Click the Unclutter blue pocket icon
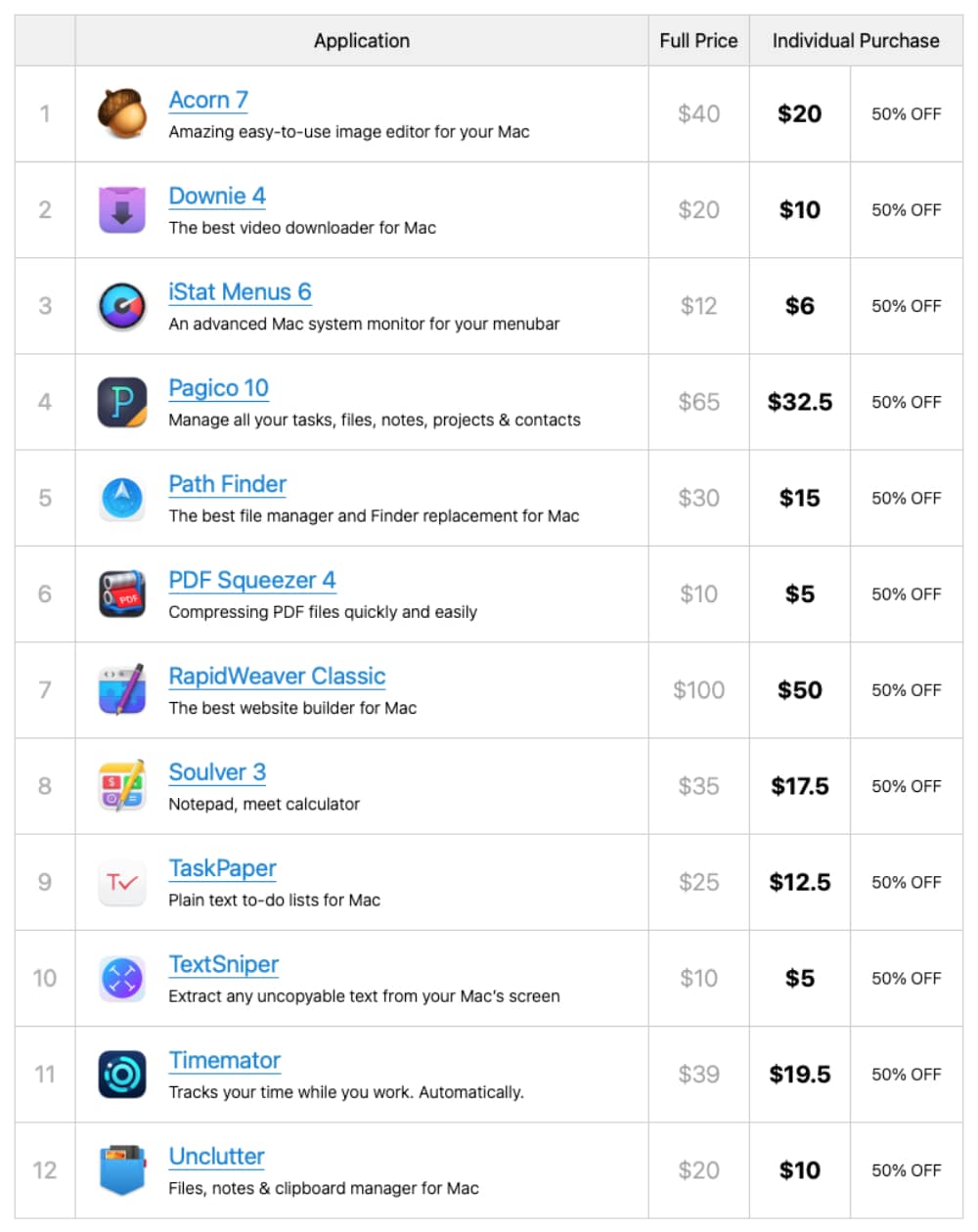978x1232 pixels. coord(122,1169)
